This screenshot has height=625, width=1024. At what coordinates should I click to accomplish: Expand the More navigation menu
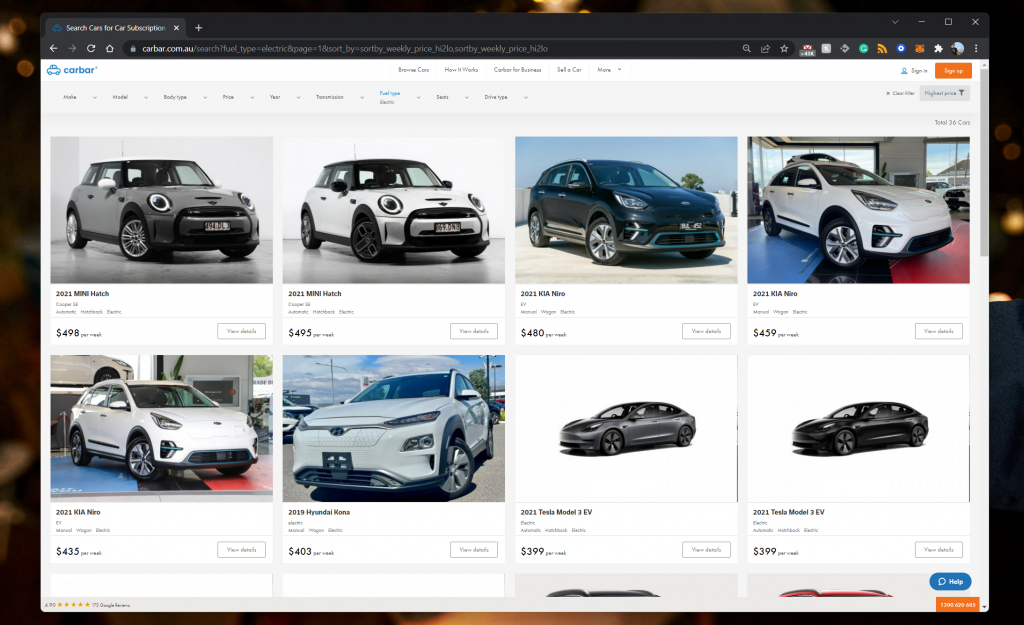coord(609,70)
